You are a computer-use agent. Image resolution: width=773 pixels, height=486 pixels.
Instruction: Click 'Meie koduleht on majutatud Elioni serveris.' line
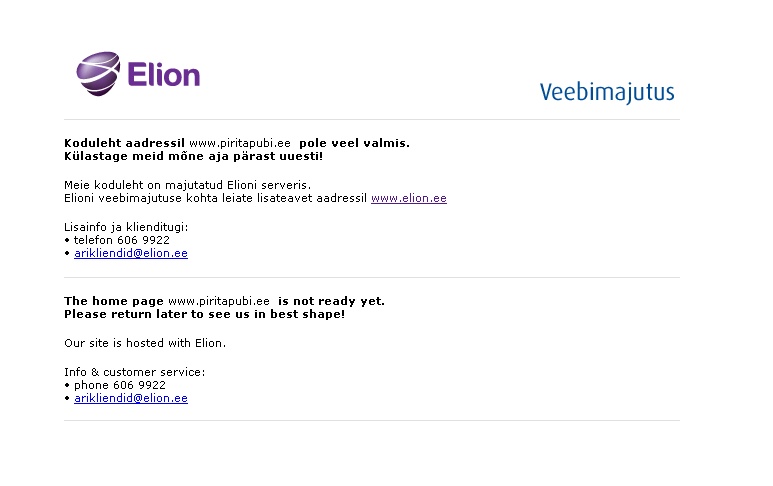(x=187, y=185)
